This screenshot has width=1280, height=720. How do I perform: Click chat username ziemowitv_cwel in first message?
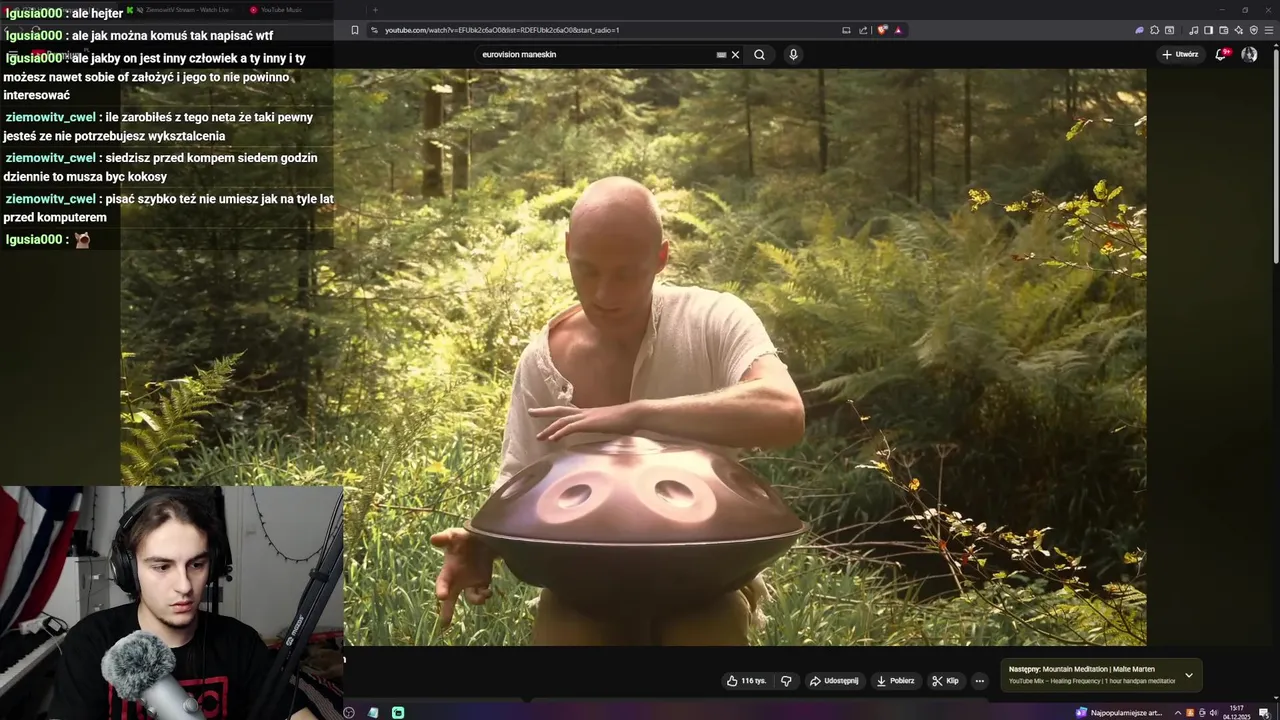[x=51, y=117]
